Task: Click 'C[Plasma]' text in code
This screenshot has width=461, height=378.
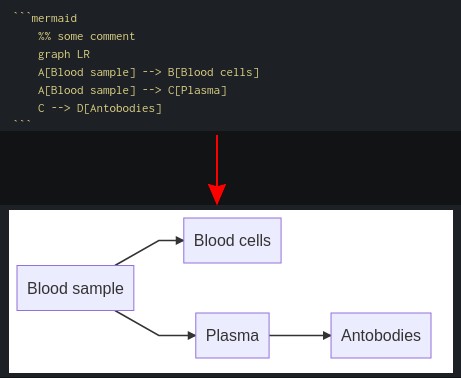Action: [x=197, y=90]
